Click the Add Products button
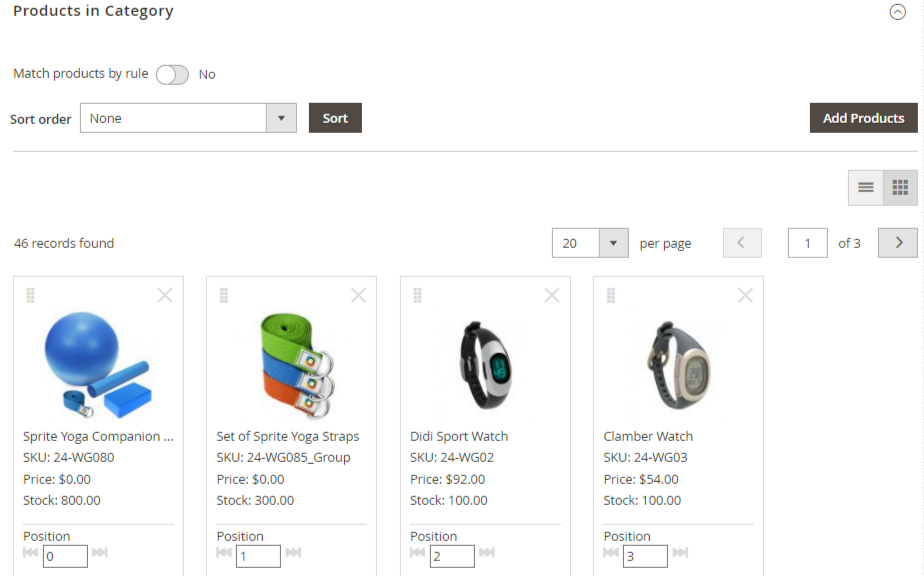The height and width of the screenshot is (576, 924). (863, 118)
